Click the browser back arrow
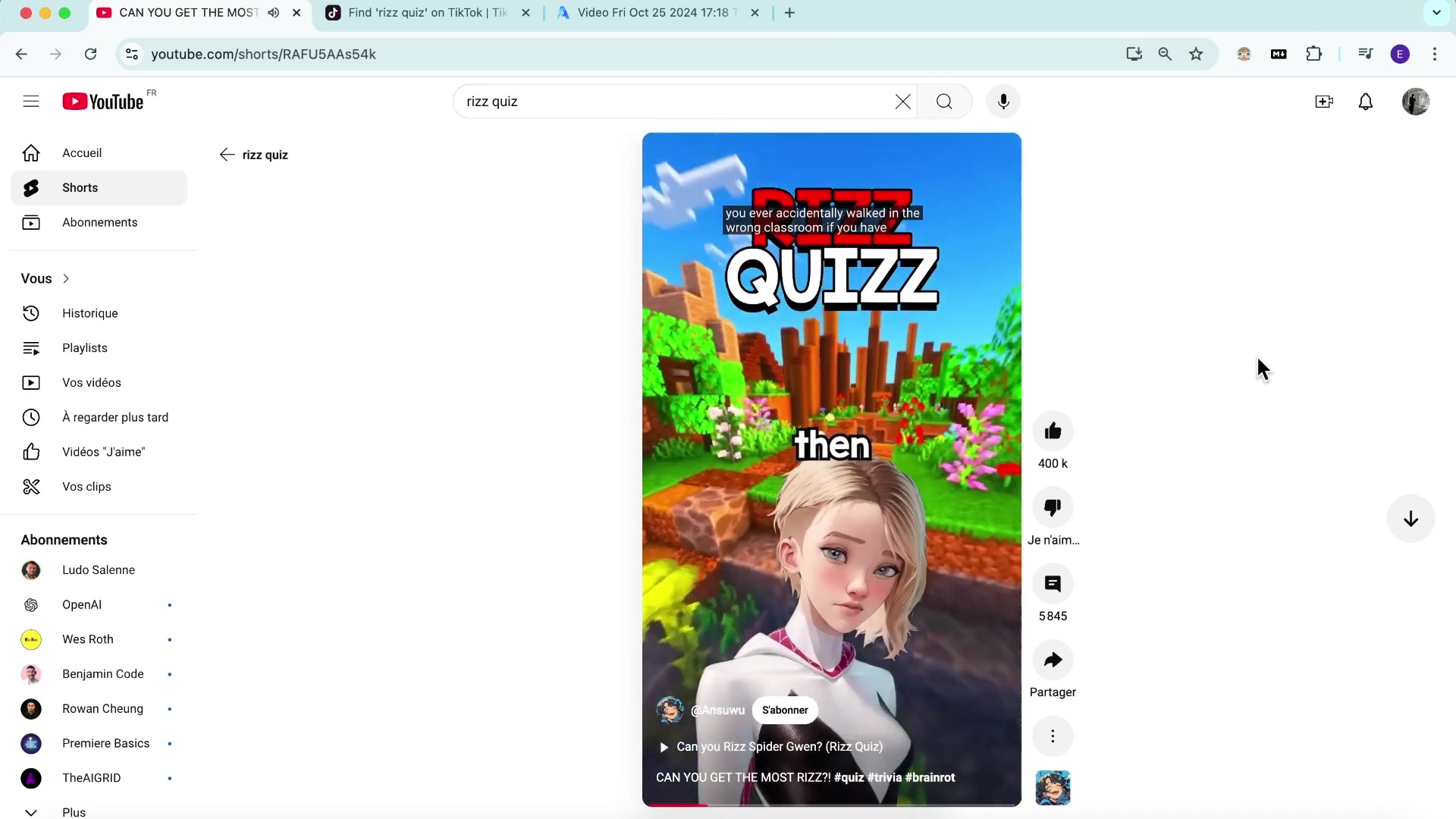This screenshot has height=819, width=1456. (21, 54)
